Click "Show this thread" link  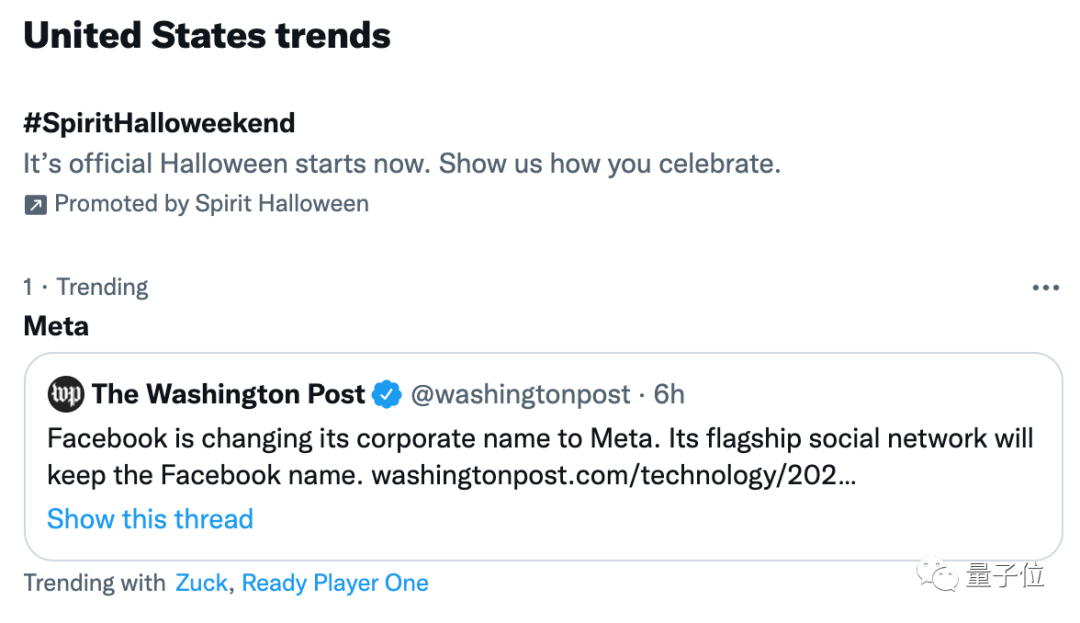(x=150, y=519)
